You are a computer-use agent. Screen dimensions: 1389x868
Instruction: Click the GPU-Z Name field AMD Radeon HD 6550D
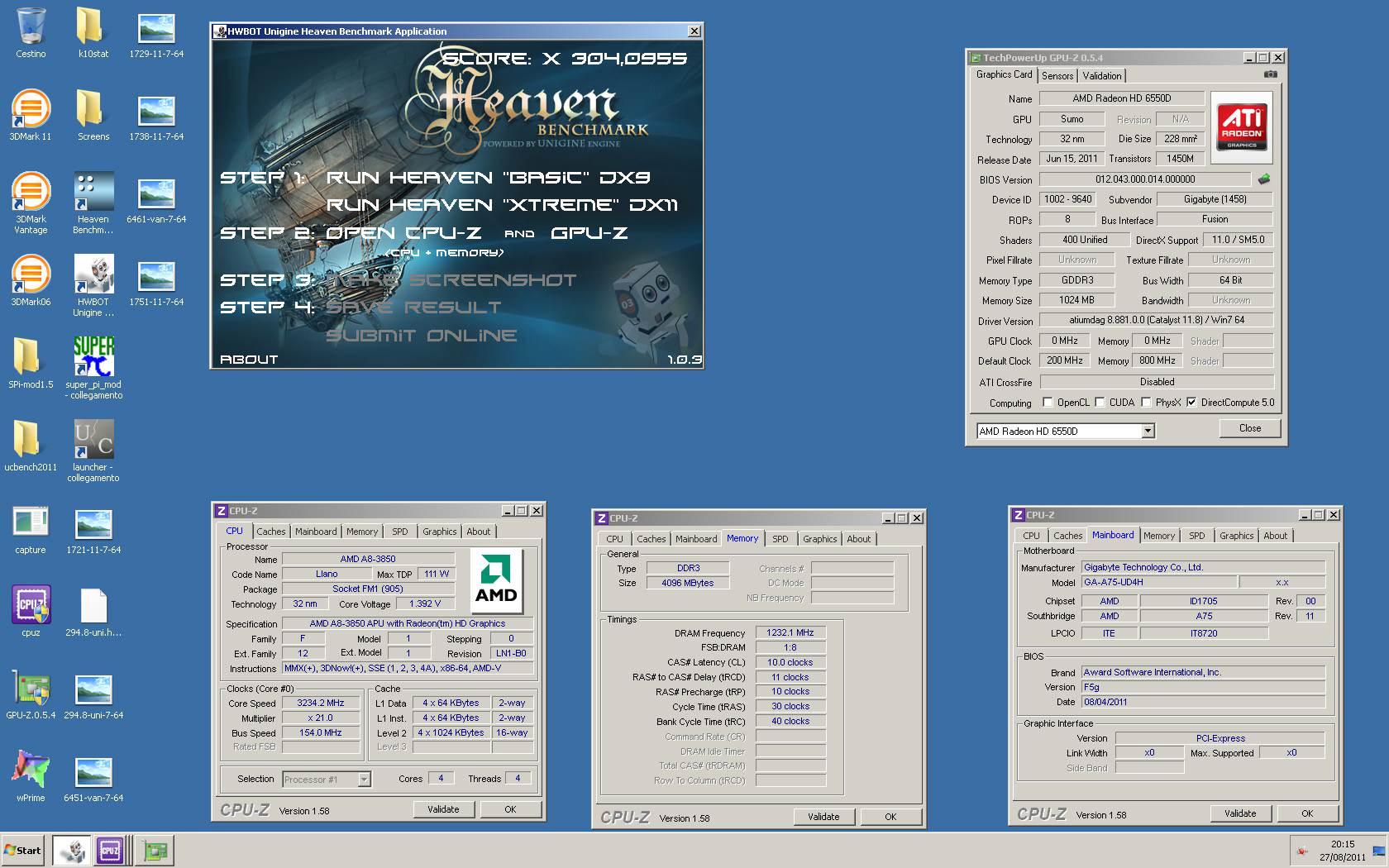[1121, 98]
